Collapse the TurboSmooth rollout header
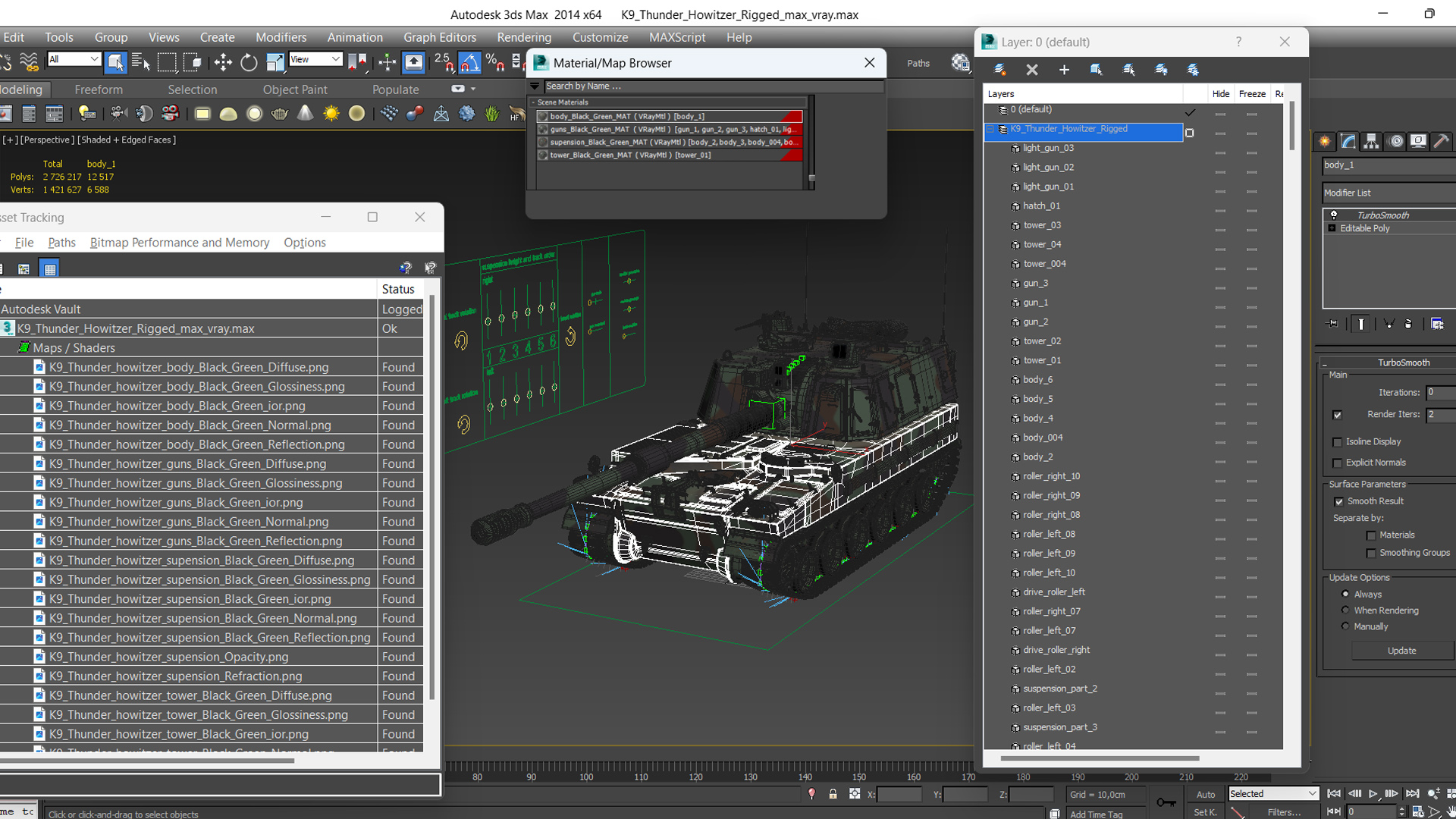The image size is (1456, 819). (x=1388, y=362)
